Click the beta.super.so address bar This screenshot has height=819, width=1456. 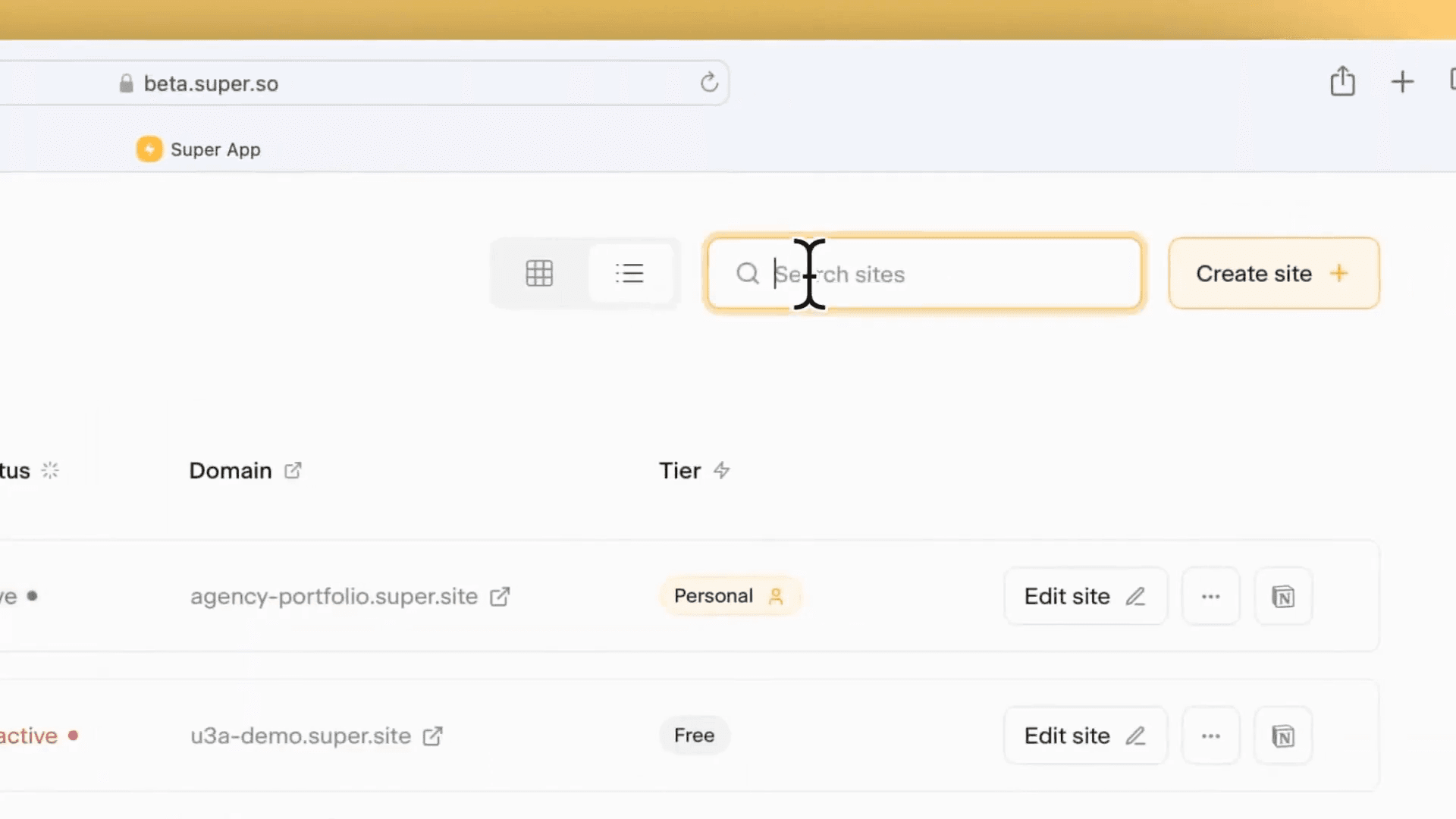coord(364,83)
